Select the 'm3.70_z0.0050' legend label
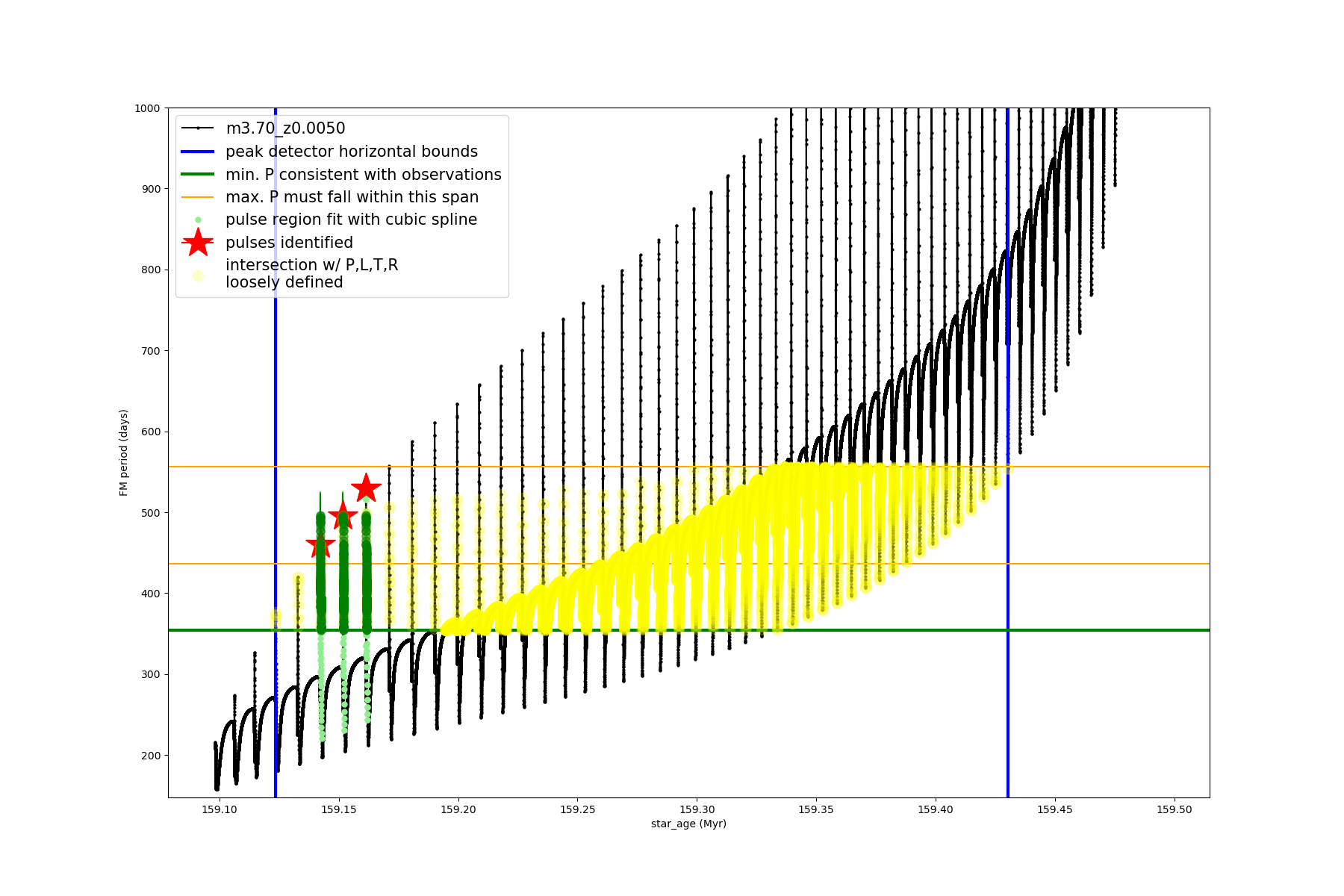Image resolution: width=1344 pixels, height=896 pixels. tap(285, 128)
